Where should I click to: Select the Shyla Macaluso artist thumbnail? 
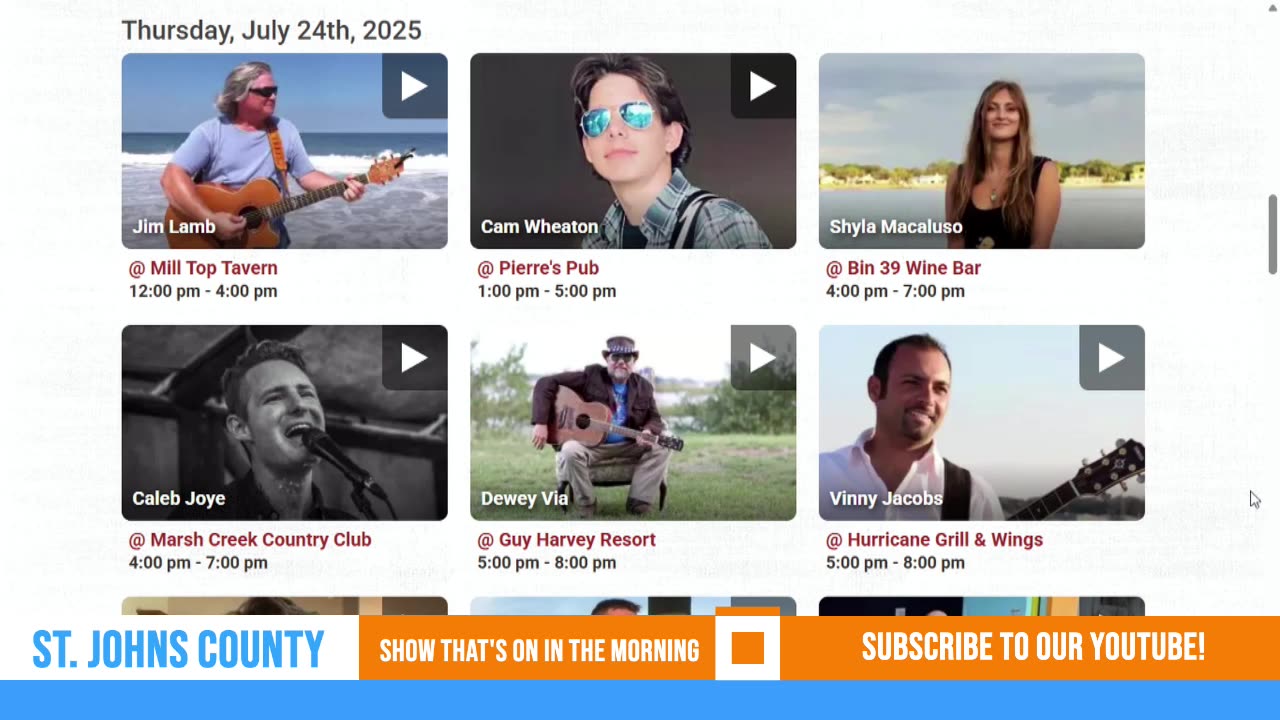pyautogui.click(x=981, y=151)
